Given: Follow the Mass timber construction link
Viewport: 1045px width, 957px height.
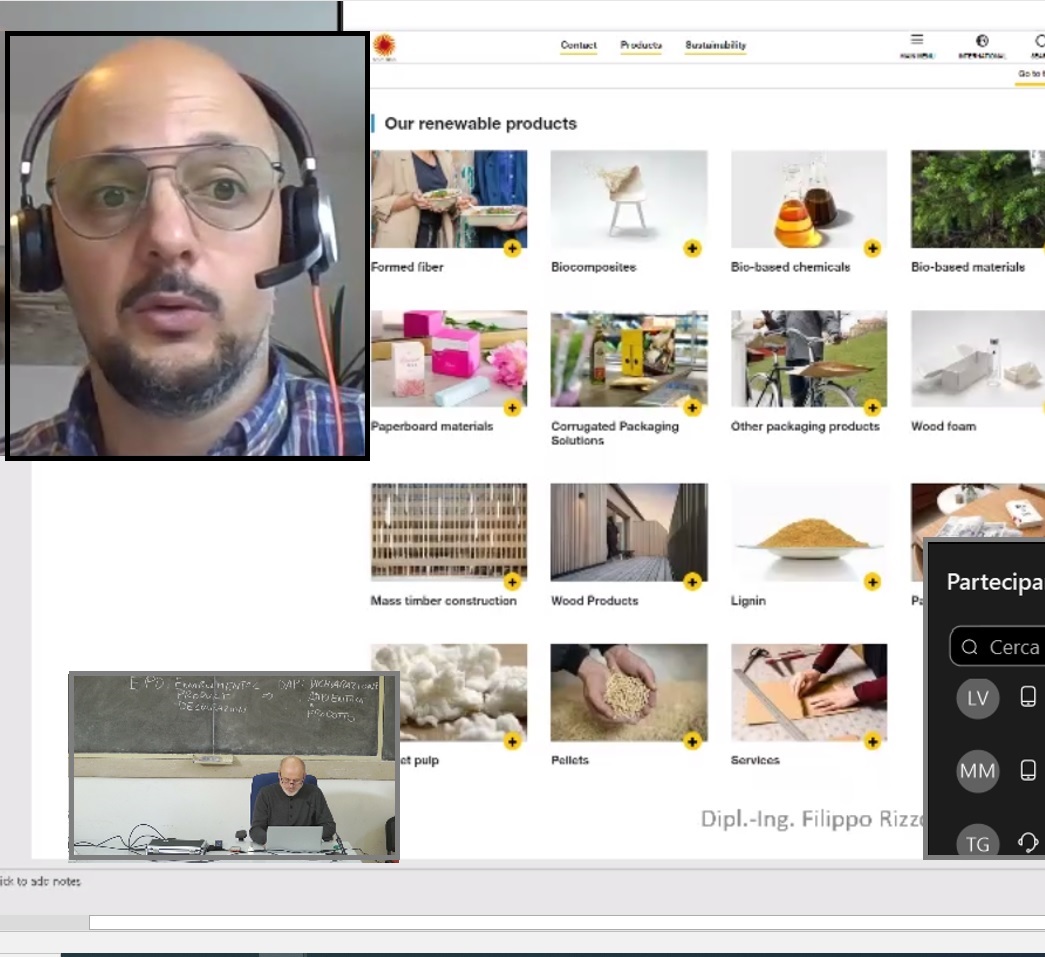Looking at the screenshot, I should point(444,600).
